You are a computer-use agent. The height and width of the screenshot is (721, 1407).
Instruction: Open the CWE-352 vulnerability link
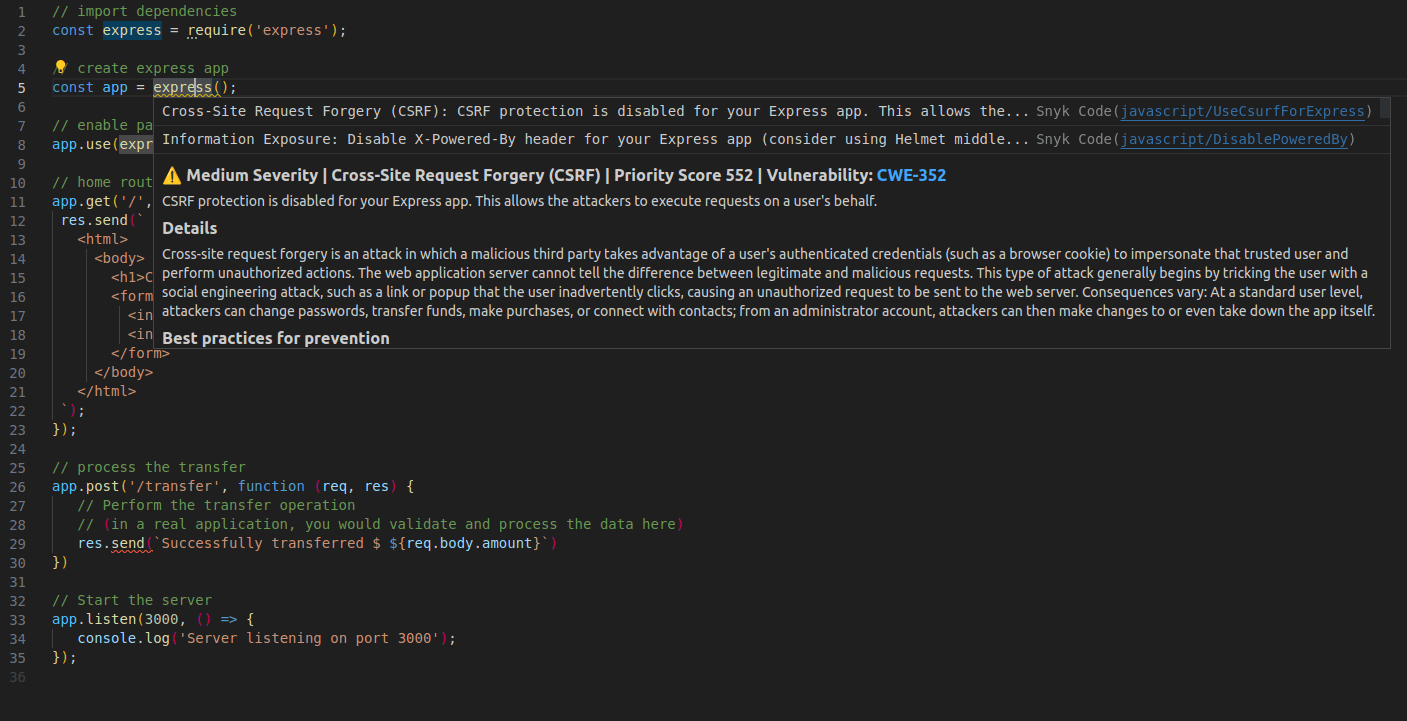(x=911, y=176)
